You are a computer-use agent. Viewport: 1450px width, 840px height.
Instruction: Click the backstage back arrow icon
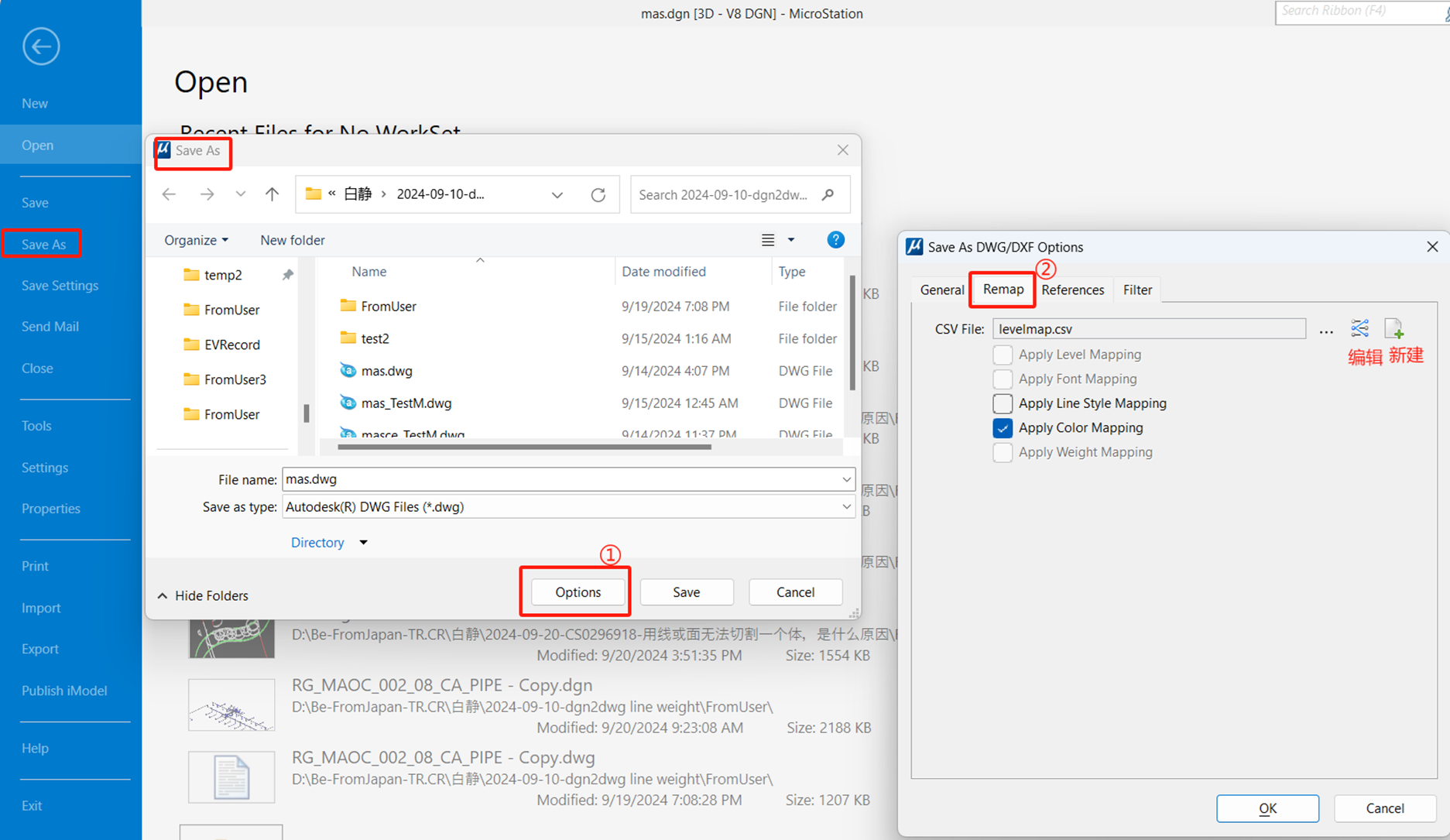pyautogui.click(x=41, y=46)
